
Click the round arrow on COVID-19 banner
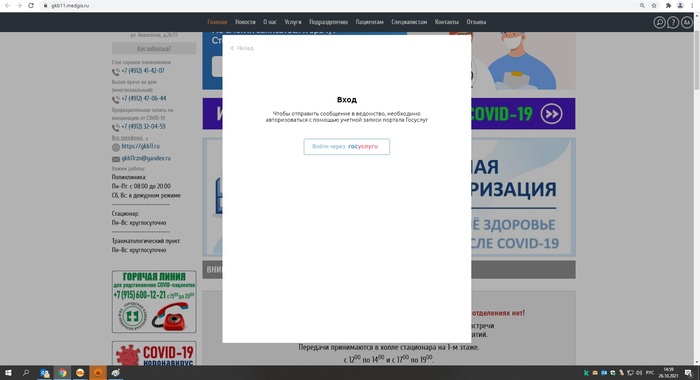pos(551,114)
